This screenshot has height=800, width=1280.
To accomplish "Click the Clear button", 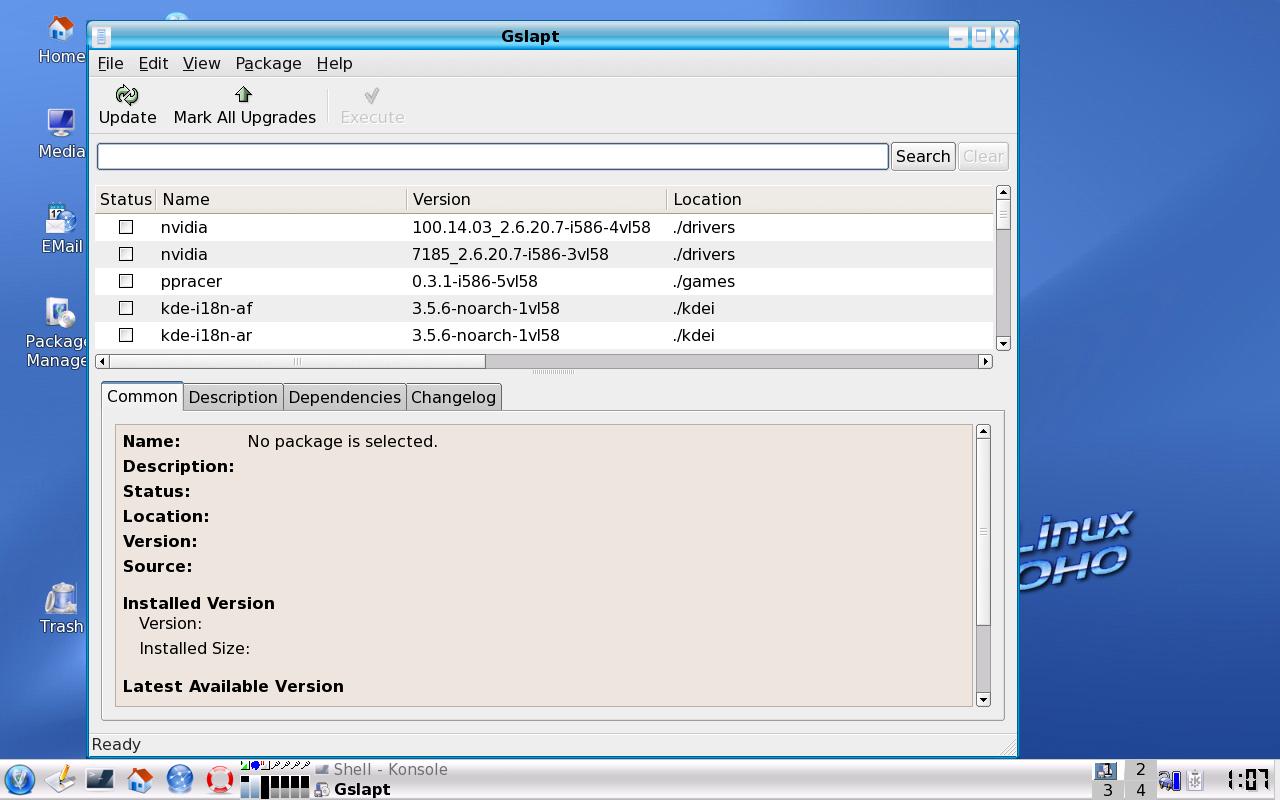I will click(983, 156).
